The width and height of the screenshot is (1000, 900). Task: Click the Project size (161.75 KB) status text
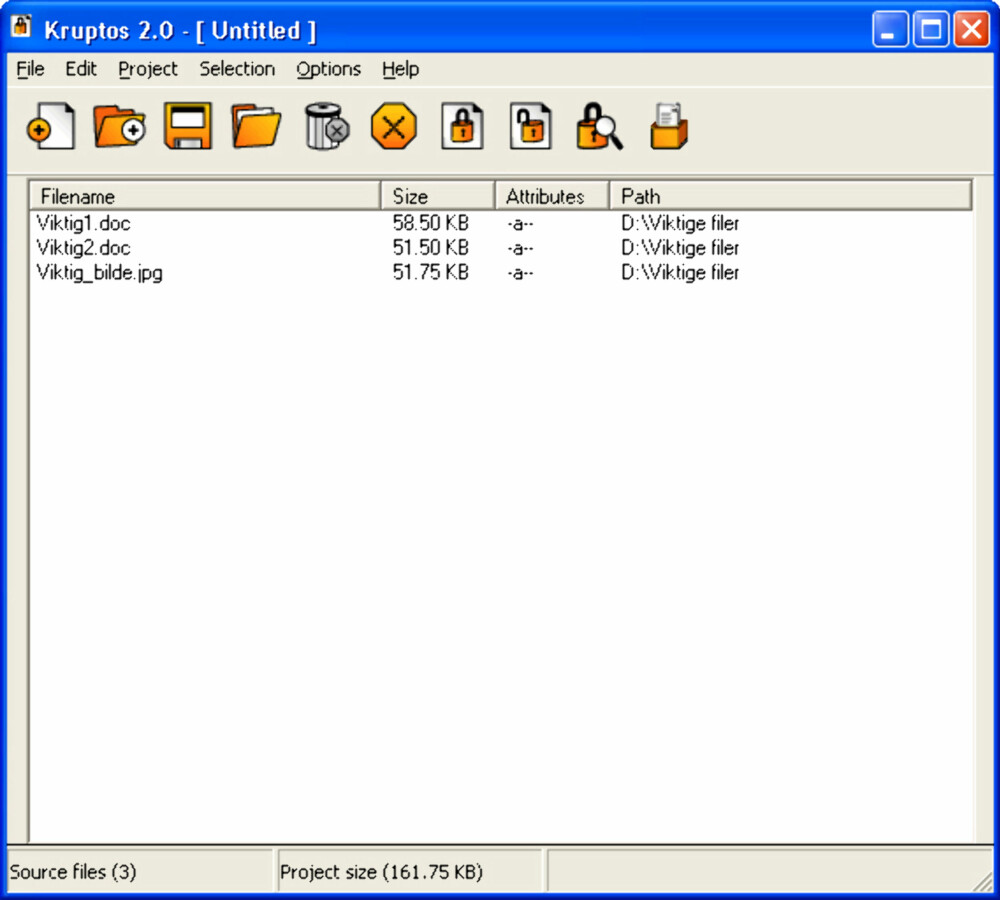coord(381,871)
